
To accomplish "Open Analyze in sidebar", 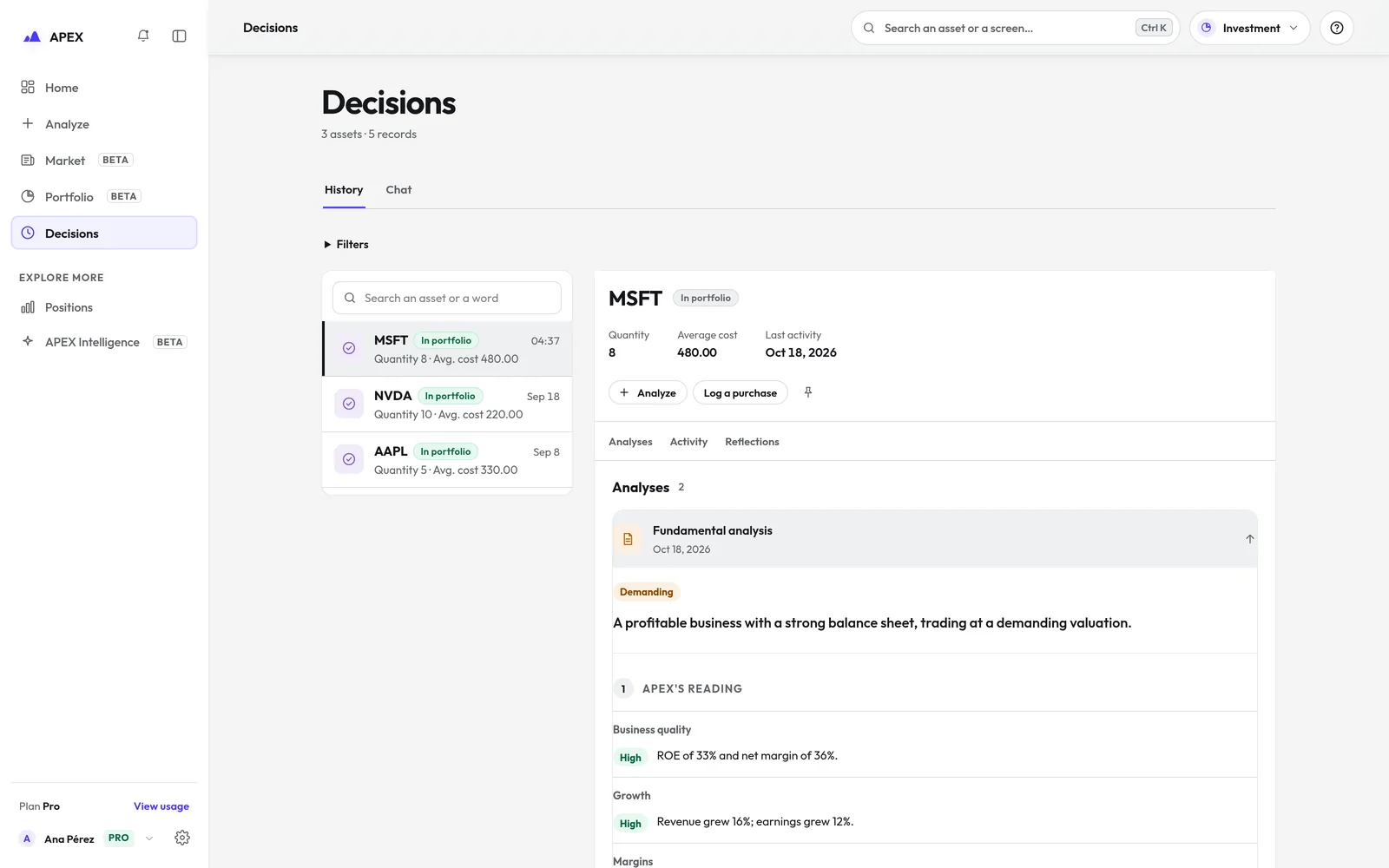I will pyautogui.click(x=104, y=124).
